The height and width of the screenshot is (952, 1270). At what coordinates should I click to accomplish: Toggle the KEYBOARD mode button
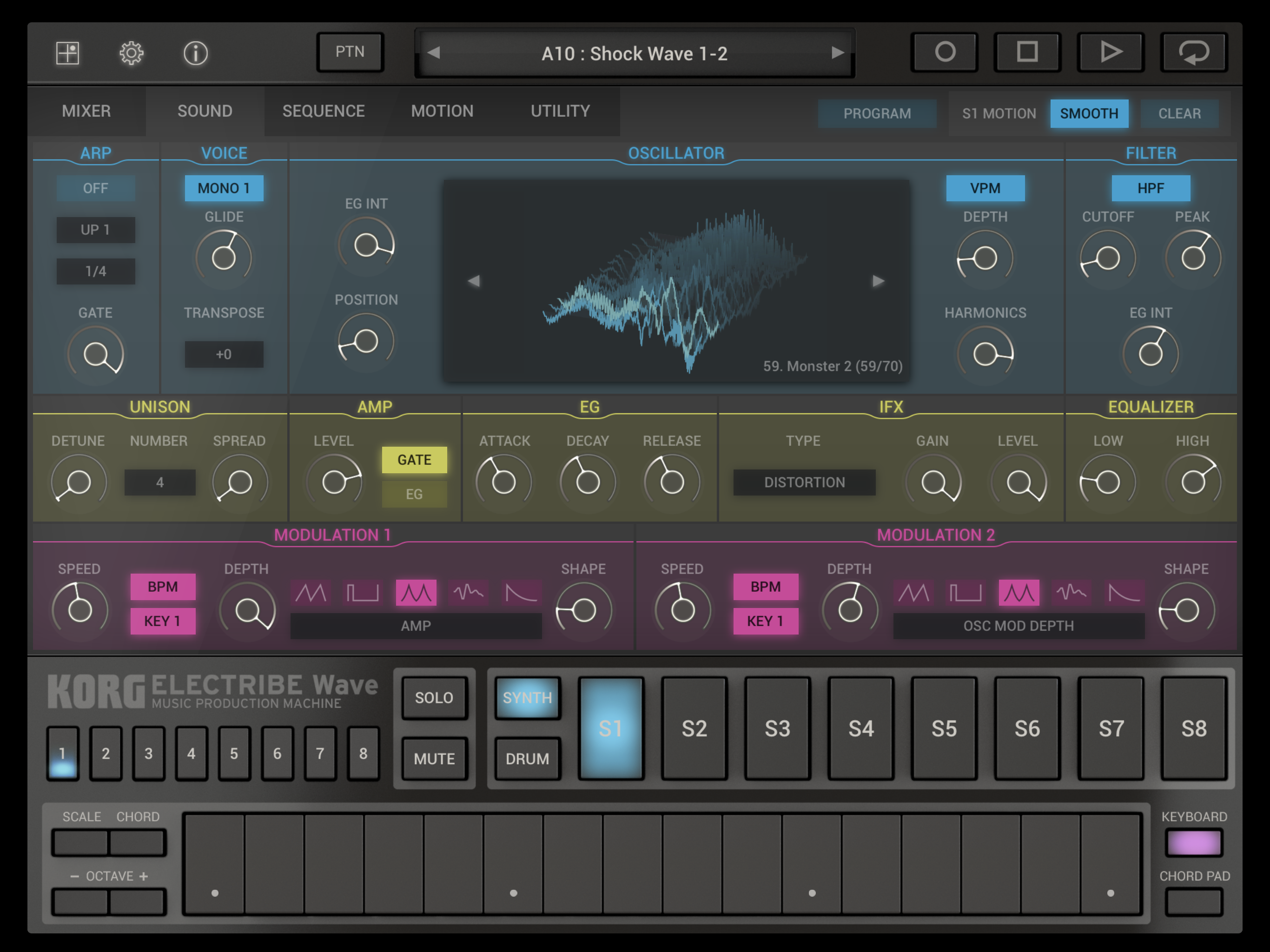point(1194,843)
